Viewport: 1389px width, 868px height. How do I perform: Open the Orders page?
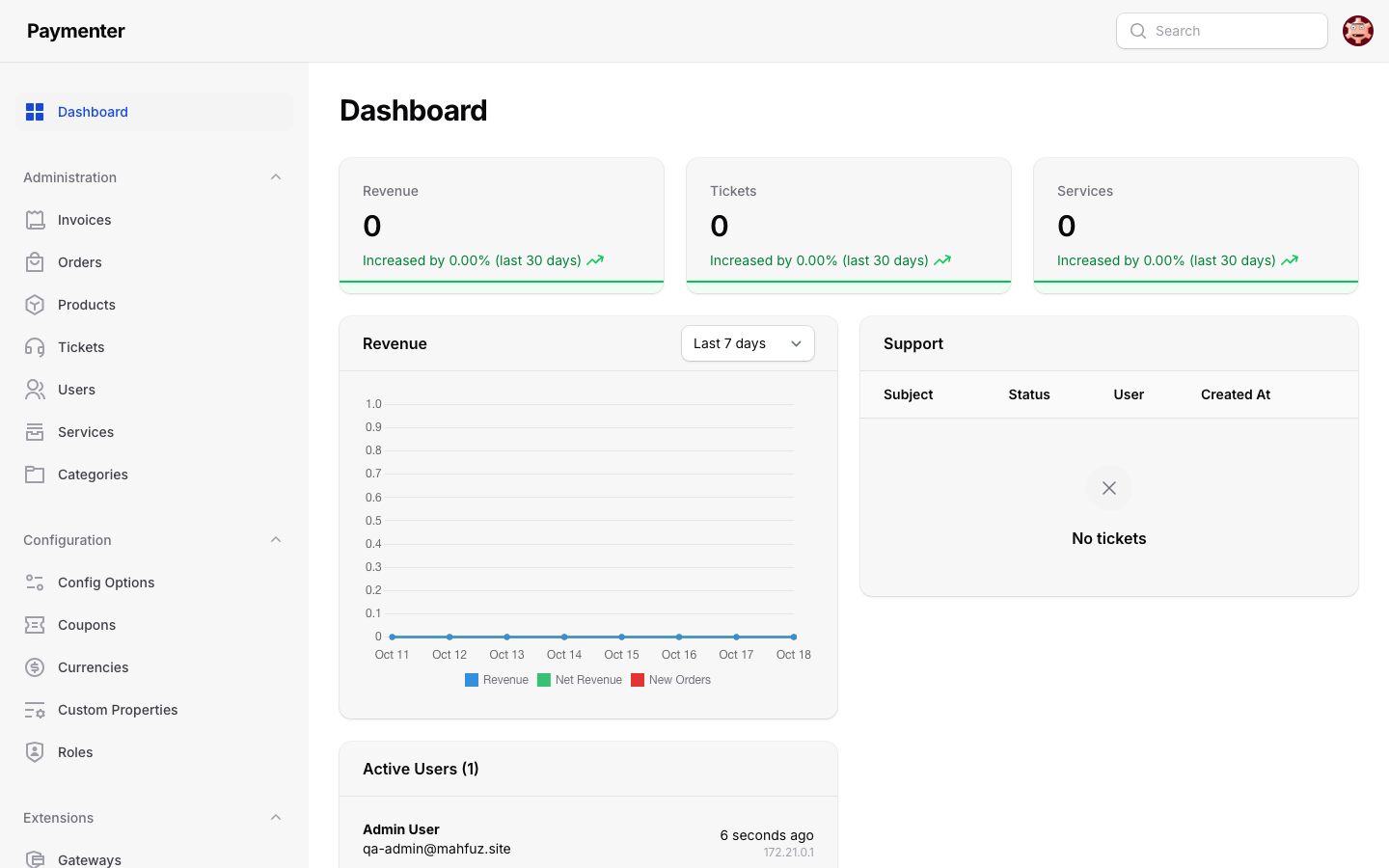154,262
